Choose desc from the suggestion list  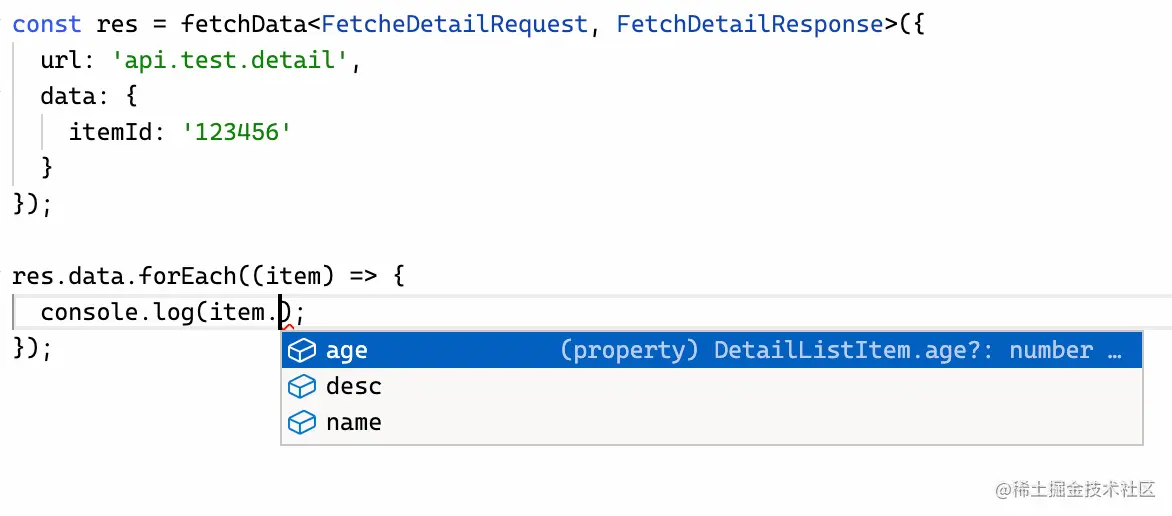[354, 386]
